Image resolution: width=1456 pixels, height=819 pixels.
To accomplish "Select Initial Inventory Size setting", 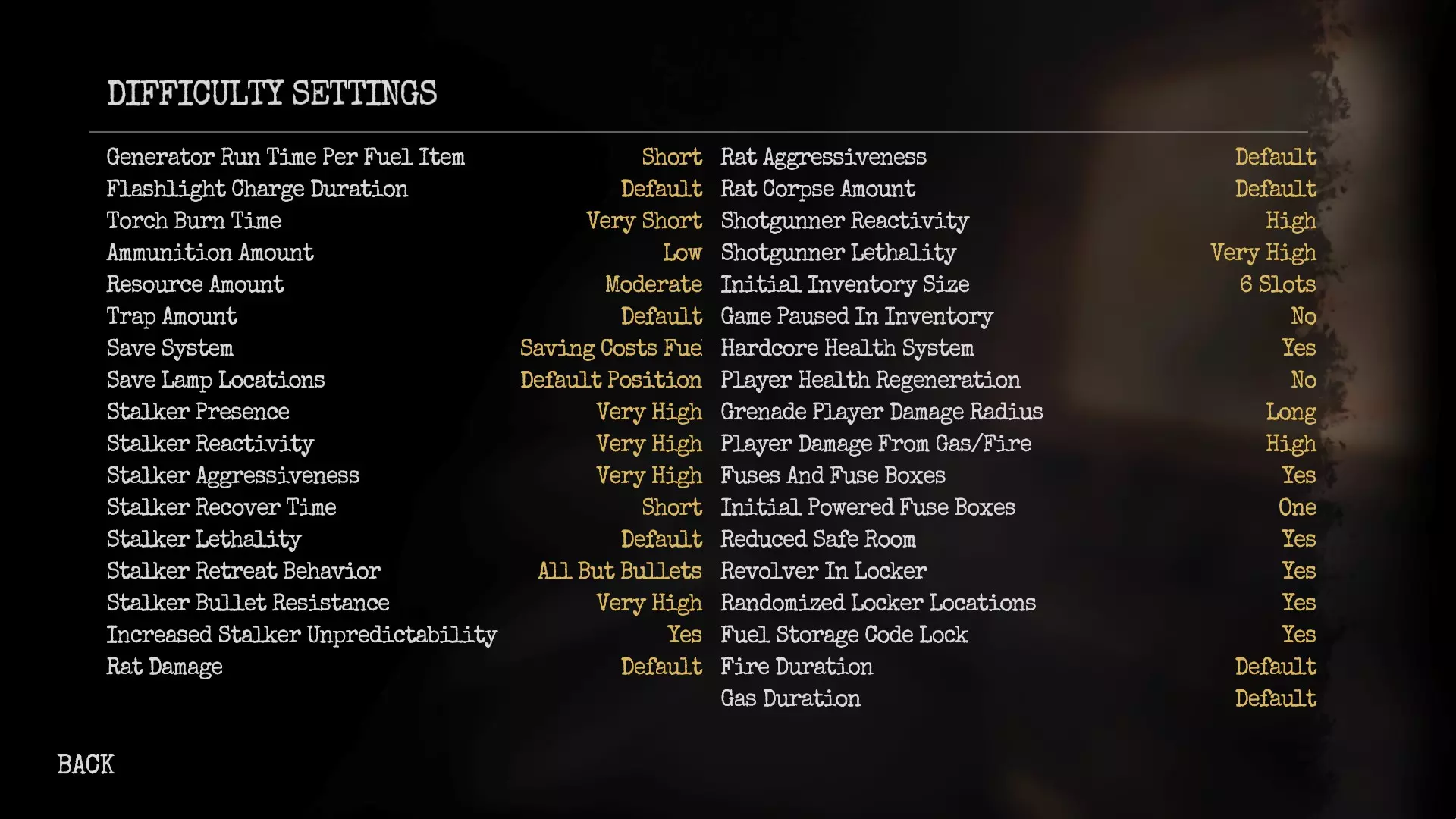I will [845, 284].
